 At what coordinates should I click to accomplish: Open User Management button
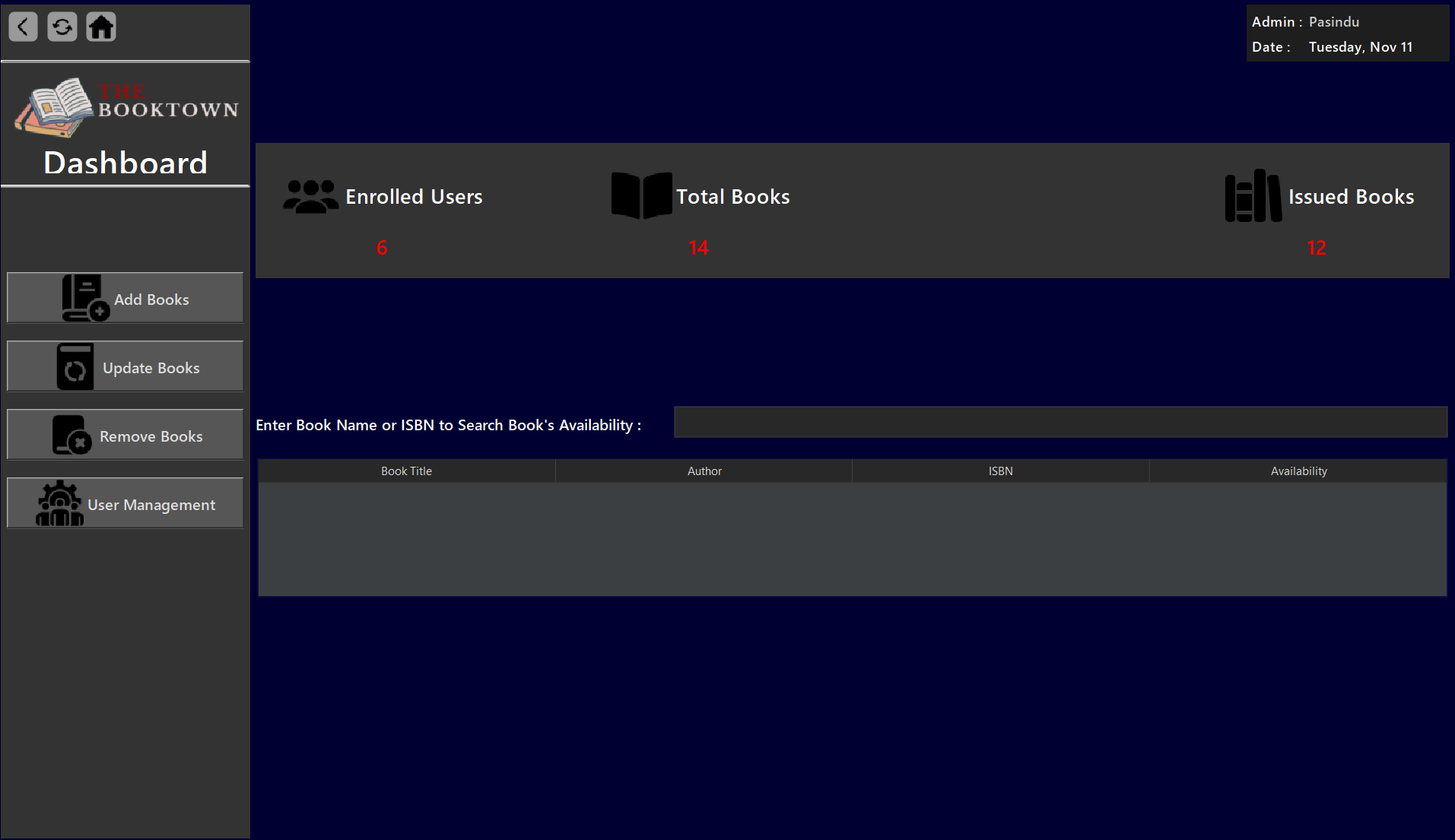(151, 505)
